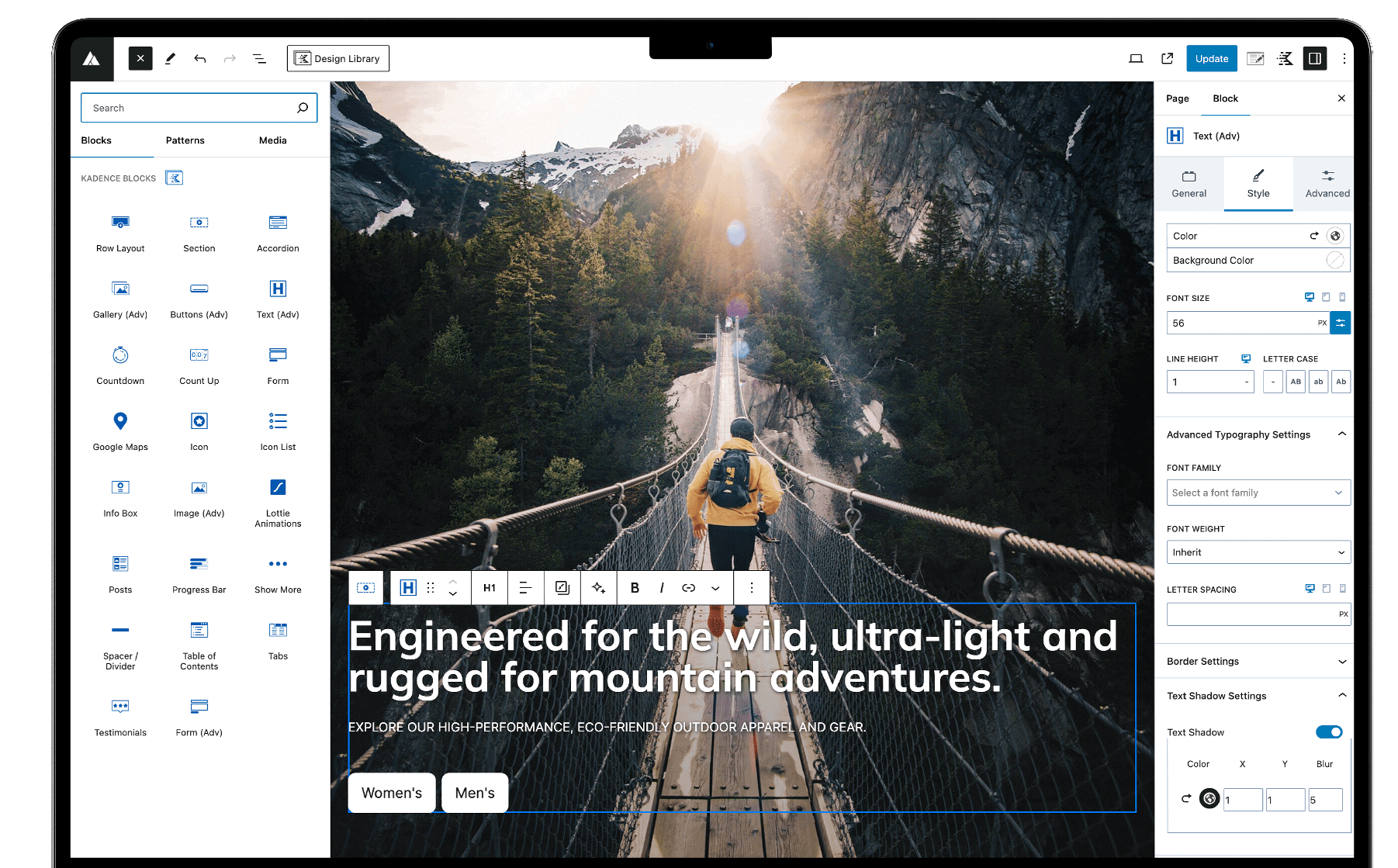Screen dimensions: 1398x868
Task: Select the Row Layout block
Action: [120, 233]
